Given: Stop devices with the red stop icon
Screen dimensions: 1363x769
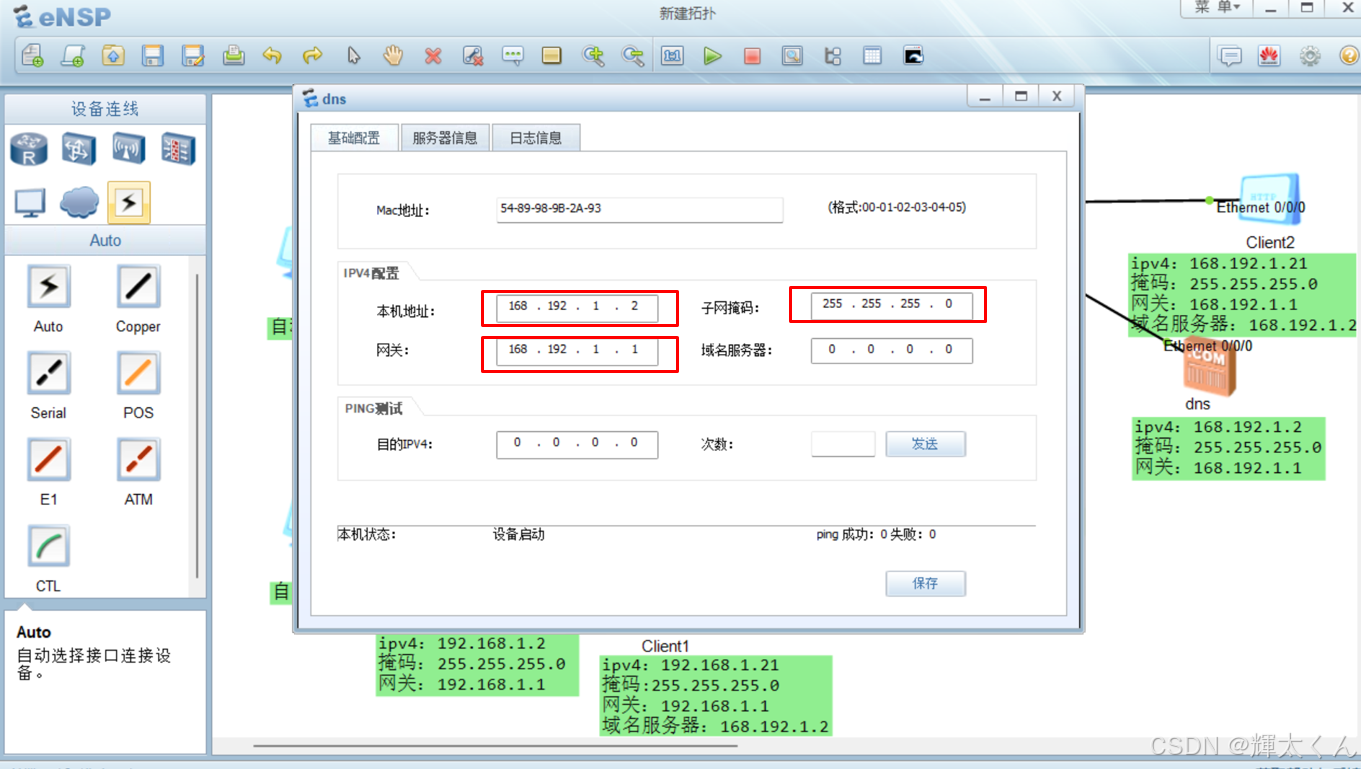Looking at the screenshot, I should click(x=752, y=56).
